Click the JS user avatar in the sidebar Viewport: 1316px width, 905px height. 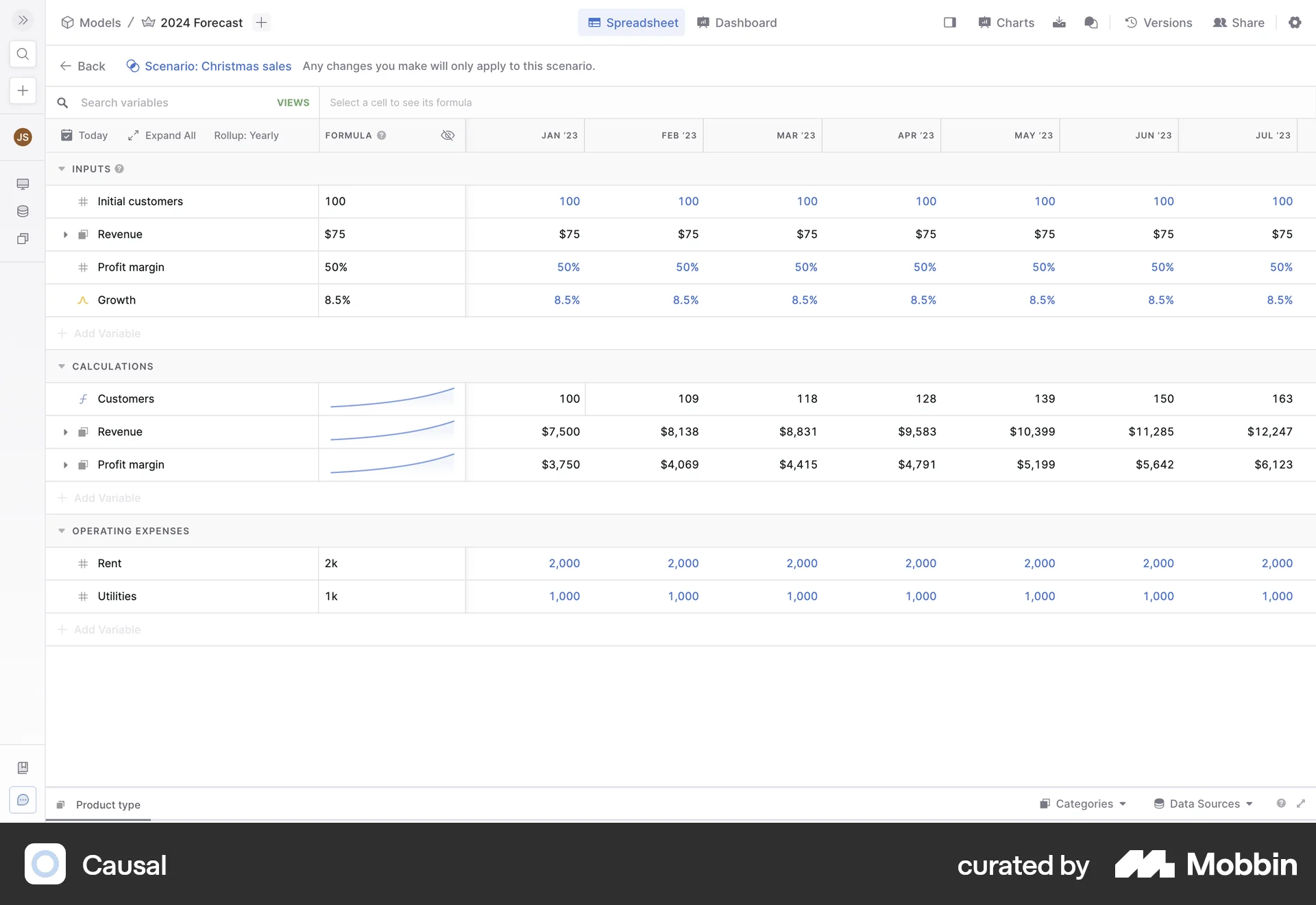point(23,137)
